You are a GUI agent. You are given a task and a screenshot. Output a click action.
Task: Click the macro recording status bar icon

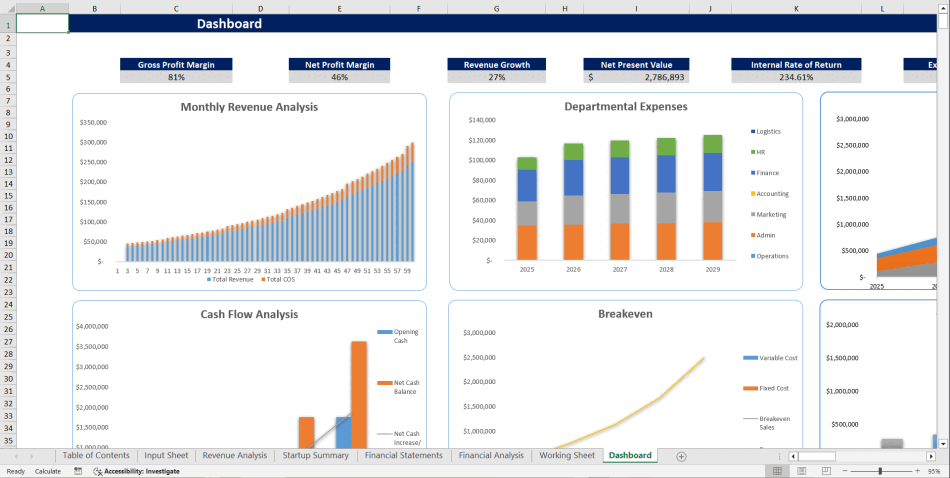coord(78,471)
